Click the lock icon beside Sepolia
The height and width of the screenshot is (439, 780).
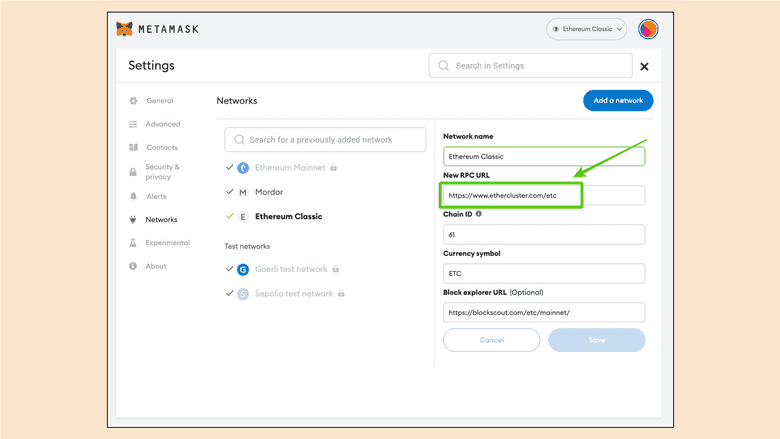[341, 294]
